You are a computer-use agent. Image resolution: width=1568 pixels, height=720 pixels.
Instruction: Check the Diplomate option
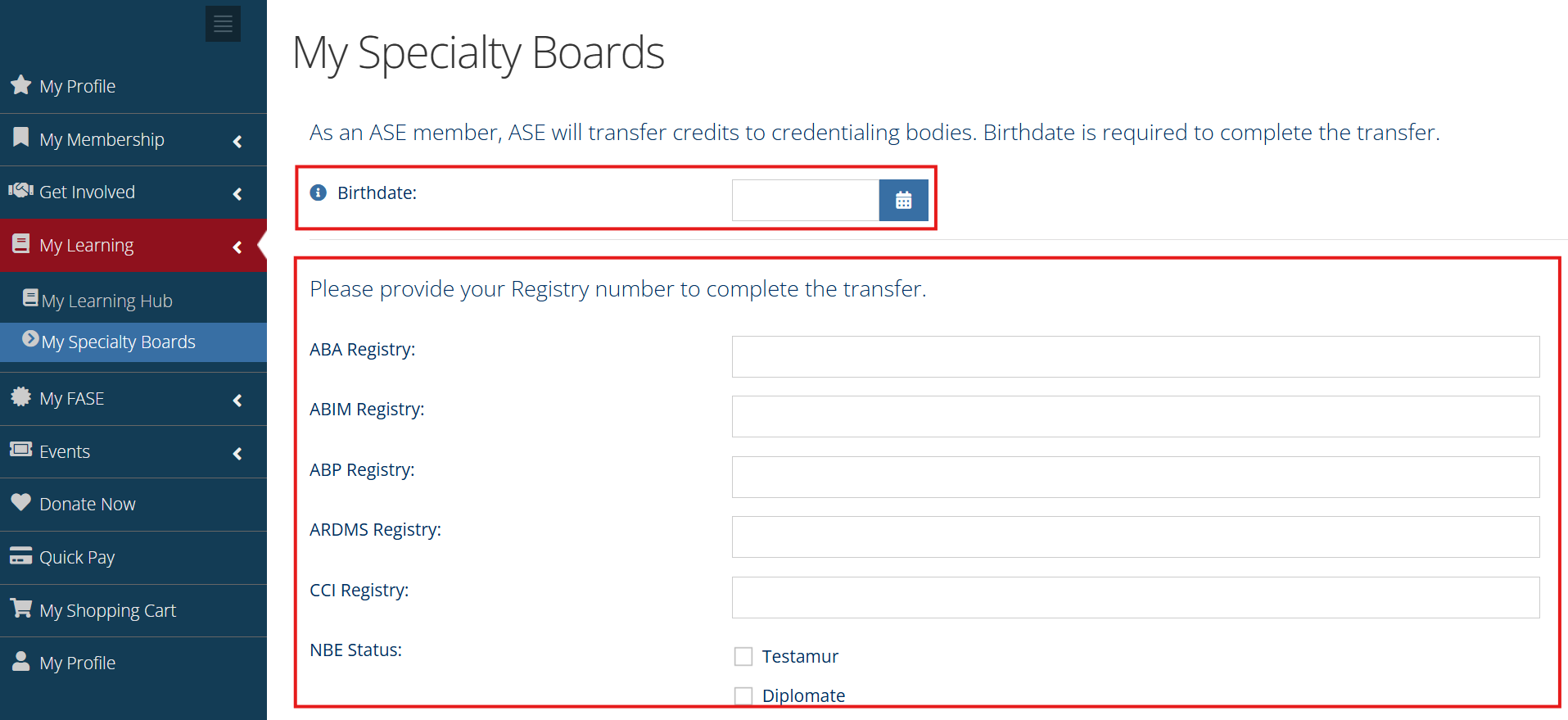click(743, 695)
